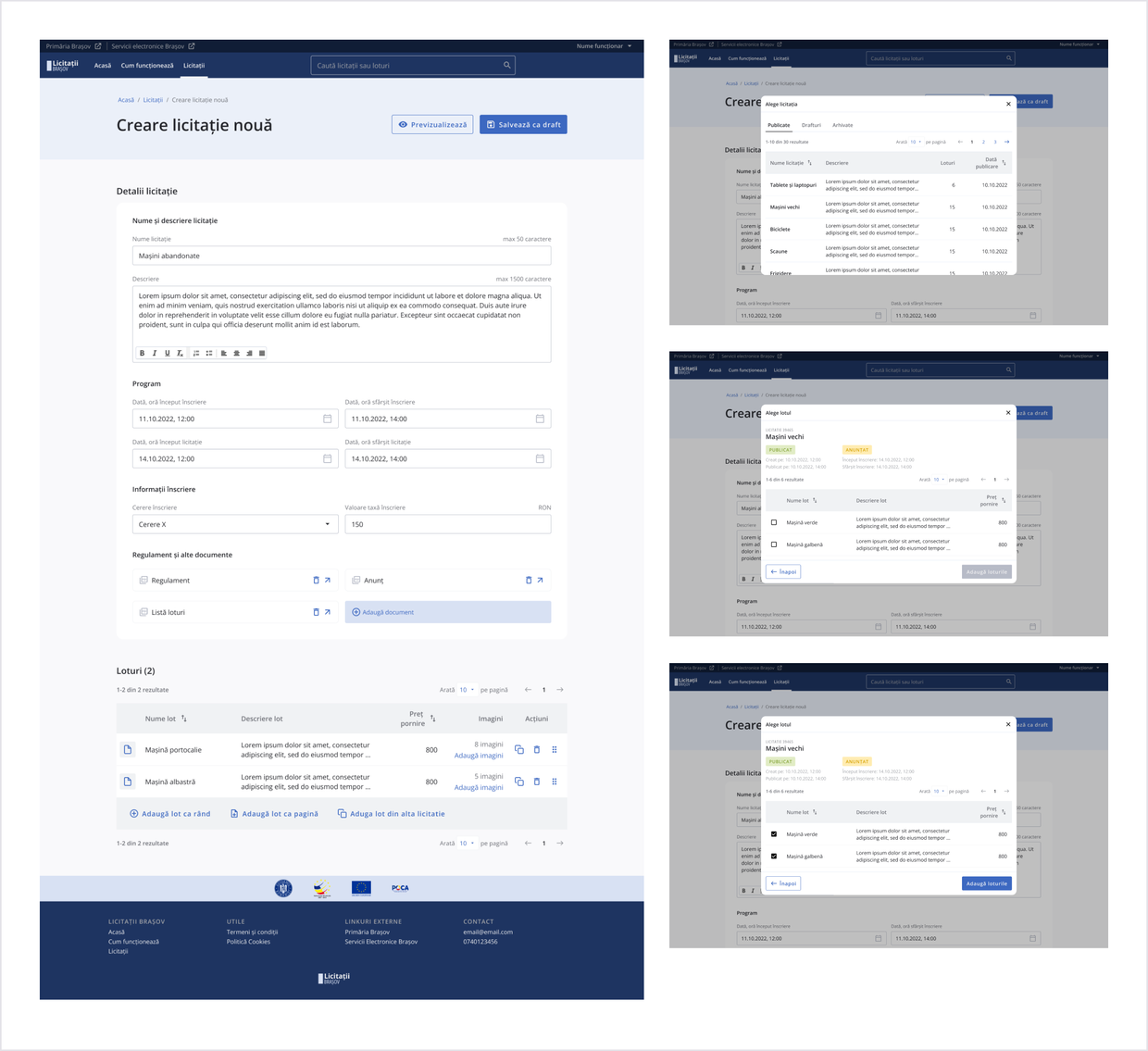Switch to the Drafturi tab in Alege licitația

[x=813, y=124]
